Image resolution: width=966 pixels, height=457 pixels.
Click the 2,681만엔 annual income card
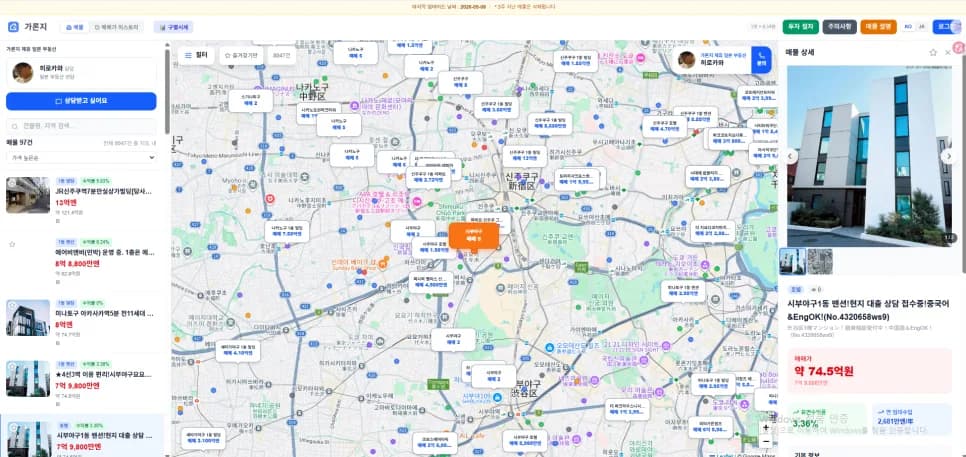pos(912,419)
